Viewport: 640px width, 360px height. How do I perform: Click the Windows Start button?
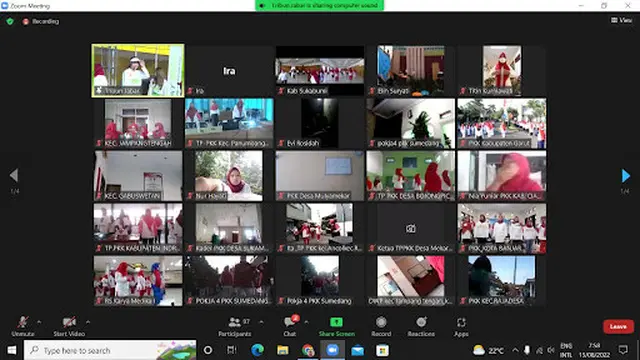[x=11, y=350]
